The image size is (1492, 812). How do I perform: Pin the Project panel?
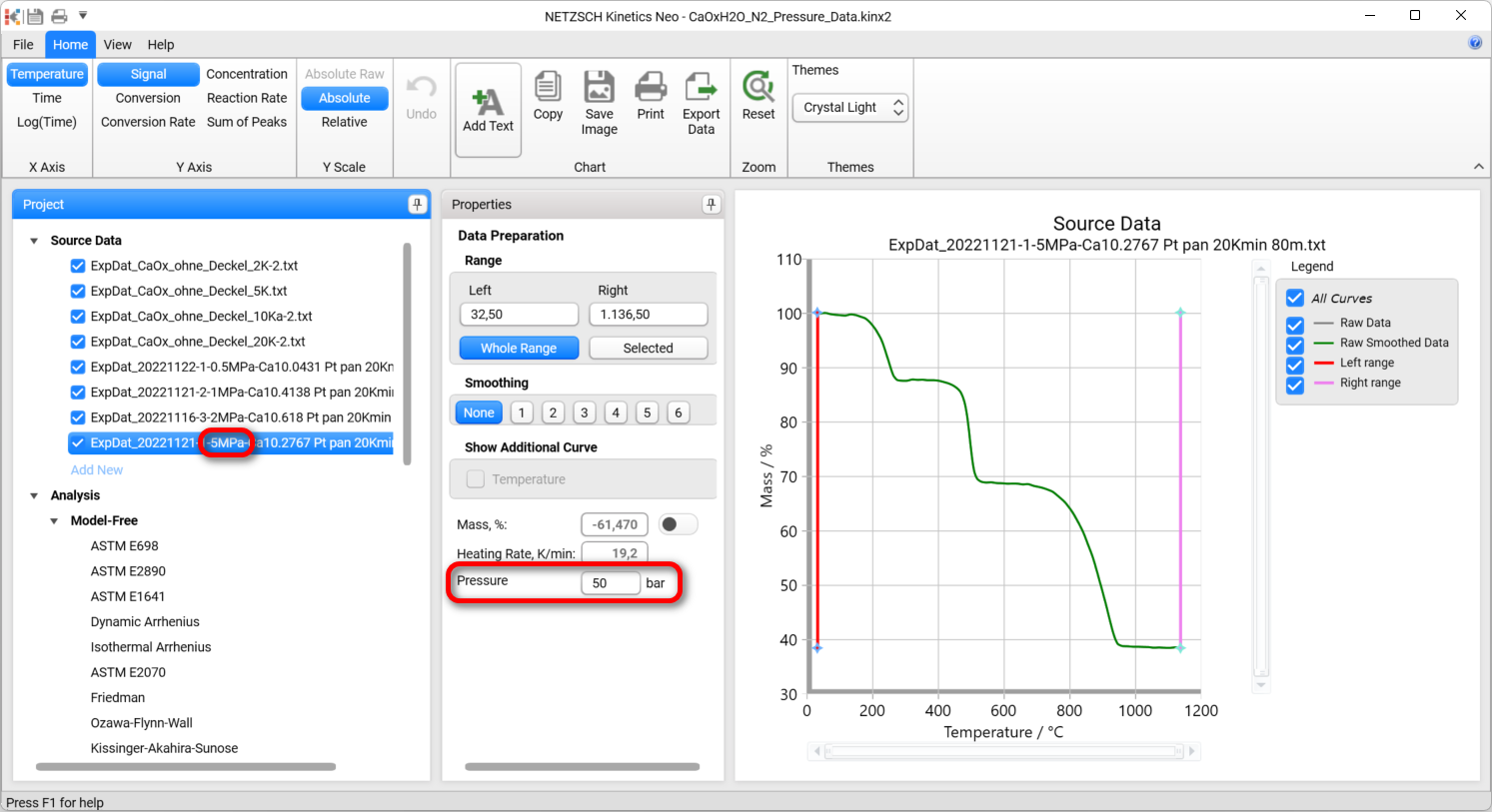pos(417,205)
